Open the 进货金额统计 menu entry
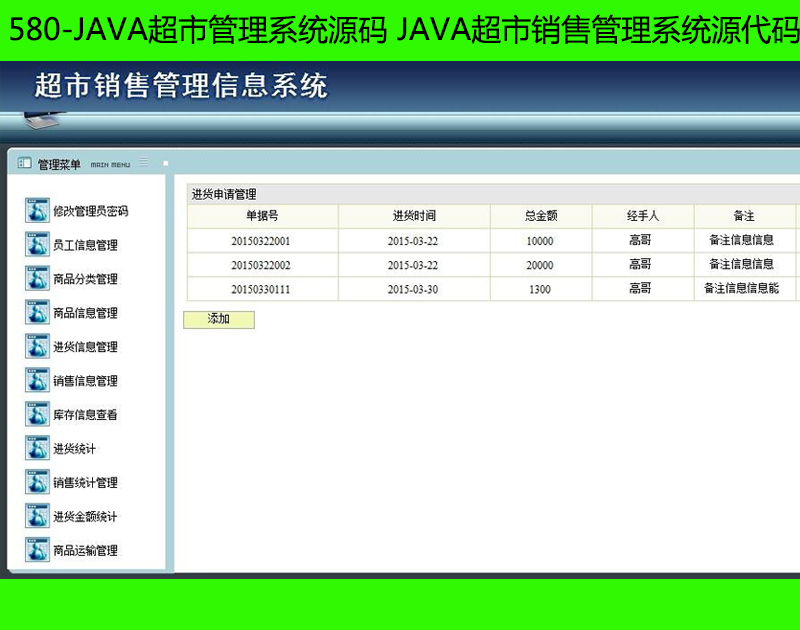This screenshot has width=800, height=630. [x=85, y=517]
